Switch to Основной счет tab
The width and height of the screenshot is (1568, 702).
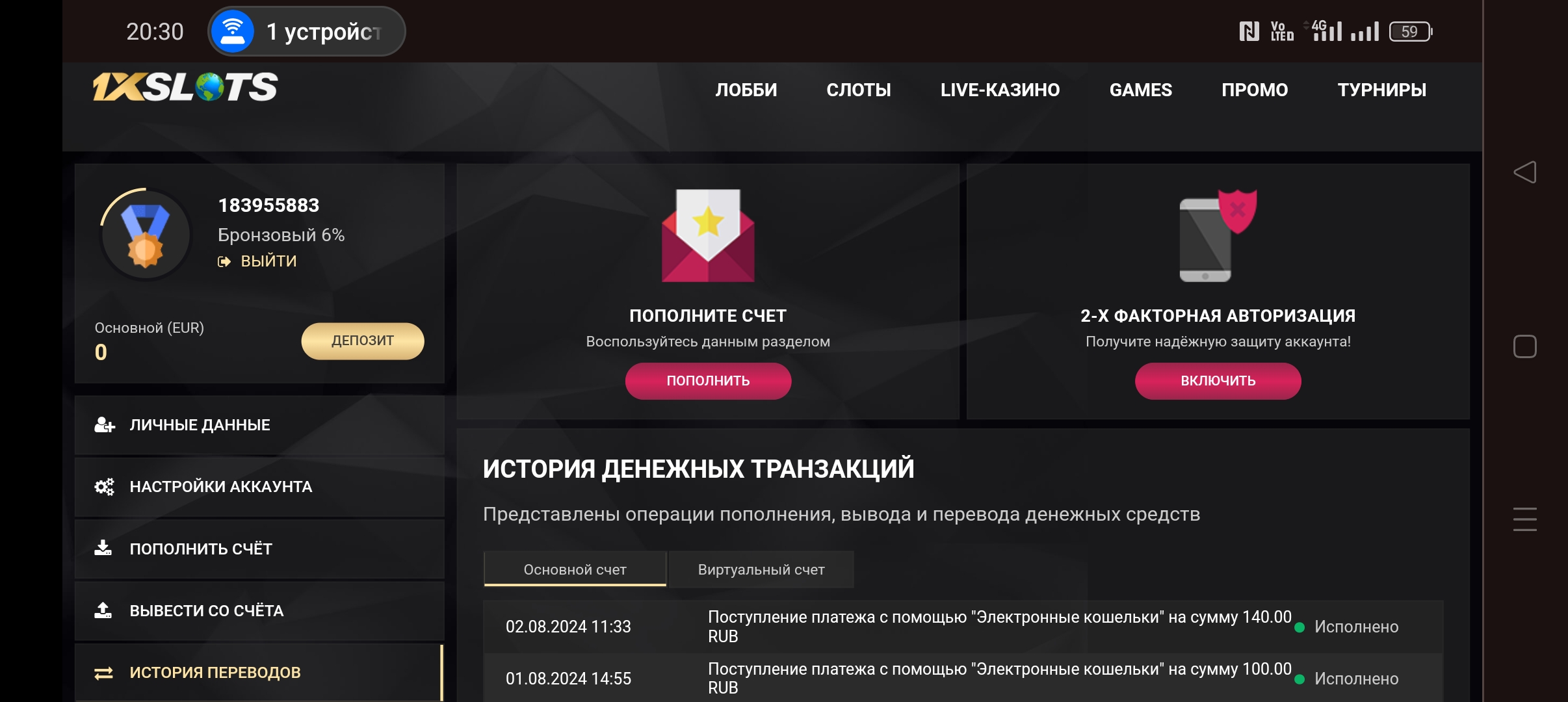(575, 570)
